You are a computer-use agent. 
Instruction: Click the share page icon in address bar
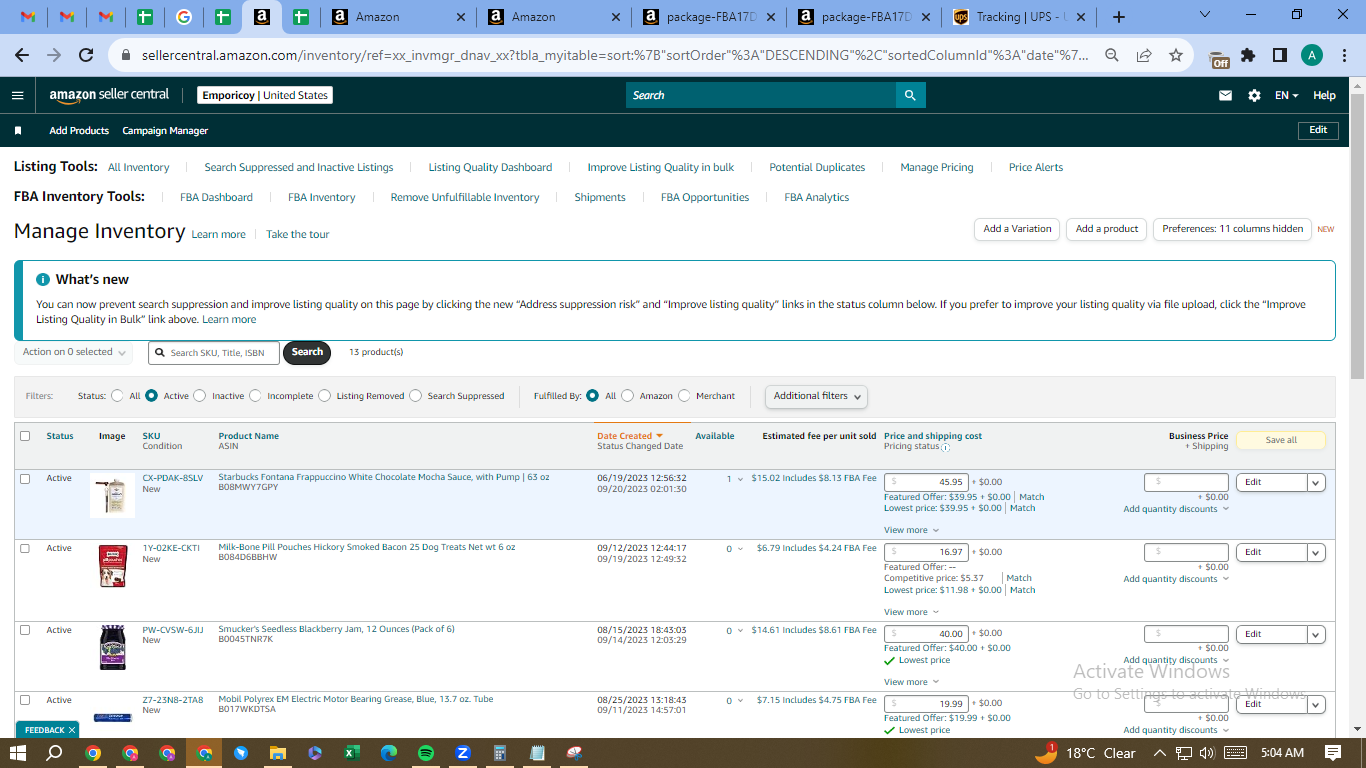(1143, 56)
